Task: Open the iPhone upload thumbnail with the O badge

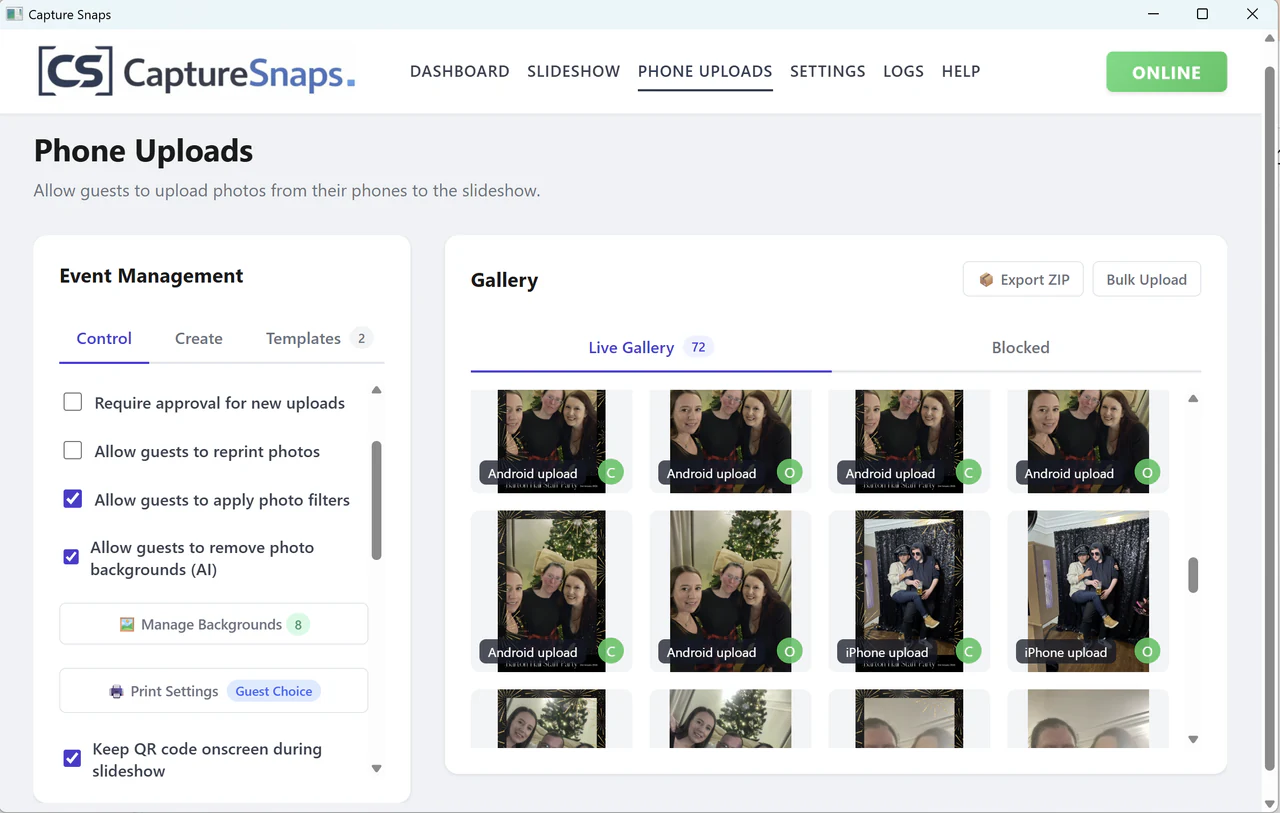Action: click(x=1088, y=591)
